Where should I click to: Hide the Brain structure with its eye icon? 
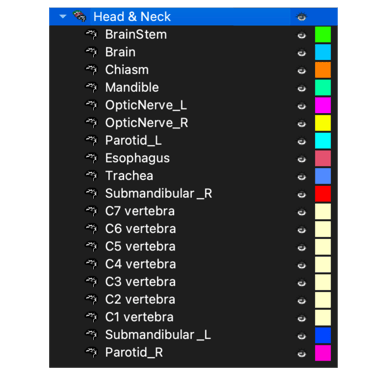302,53
